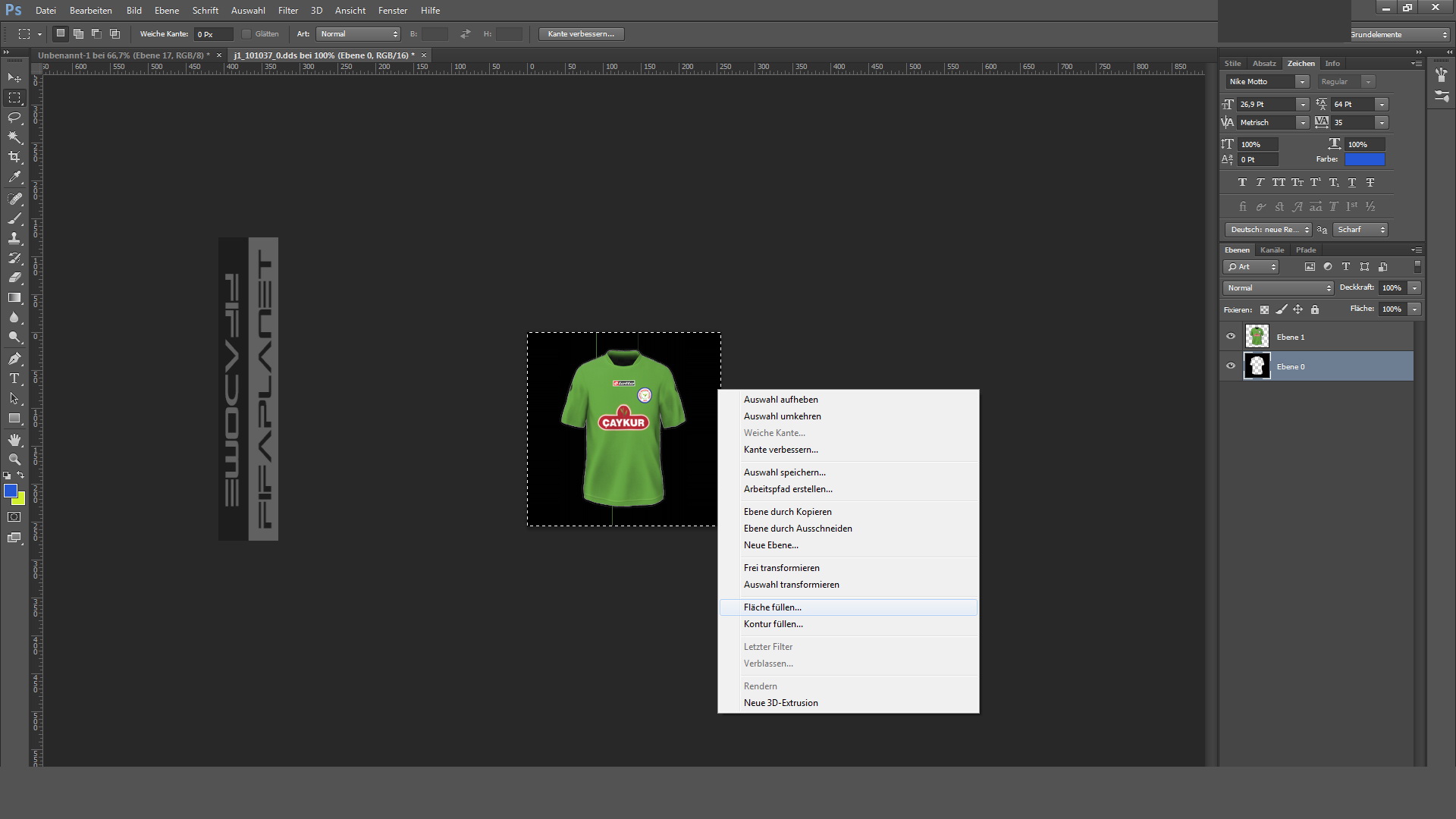The image size is (1456, 819).
Task: Click the swap width and height icon
Action: tap(466, 34)
